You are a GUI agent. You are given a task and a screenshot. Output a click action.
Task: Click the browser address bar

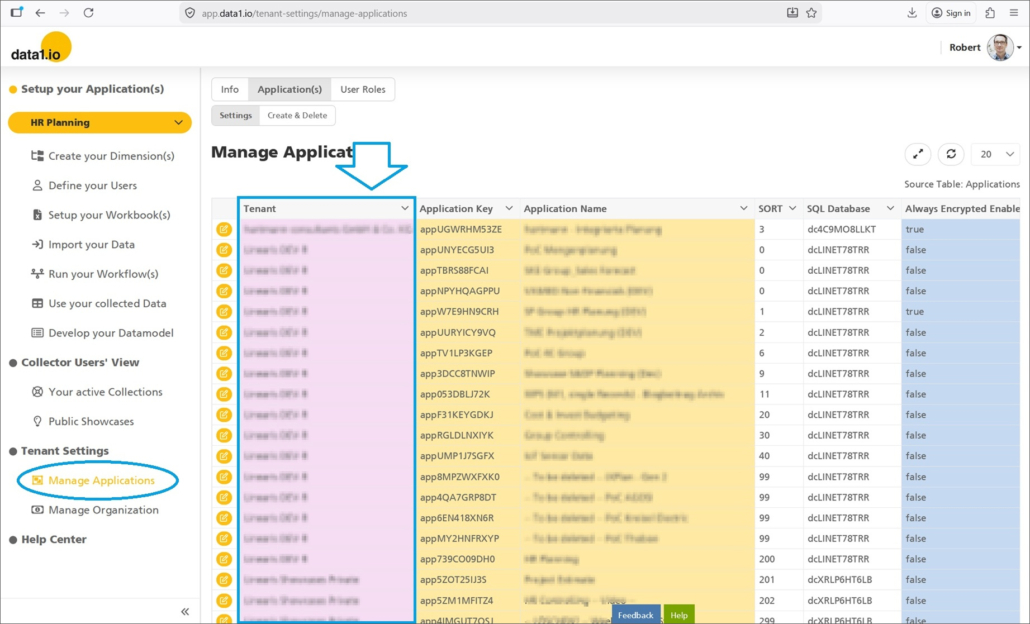(x=480, y=13)
